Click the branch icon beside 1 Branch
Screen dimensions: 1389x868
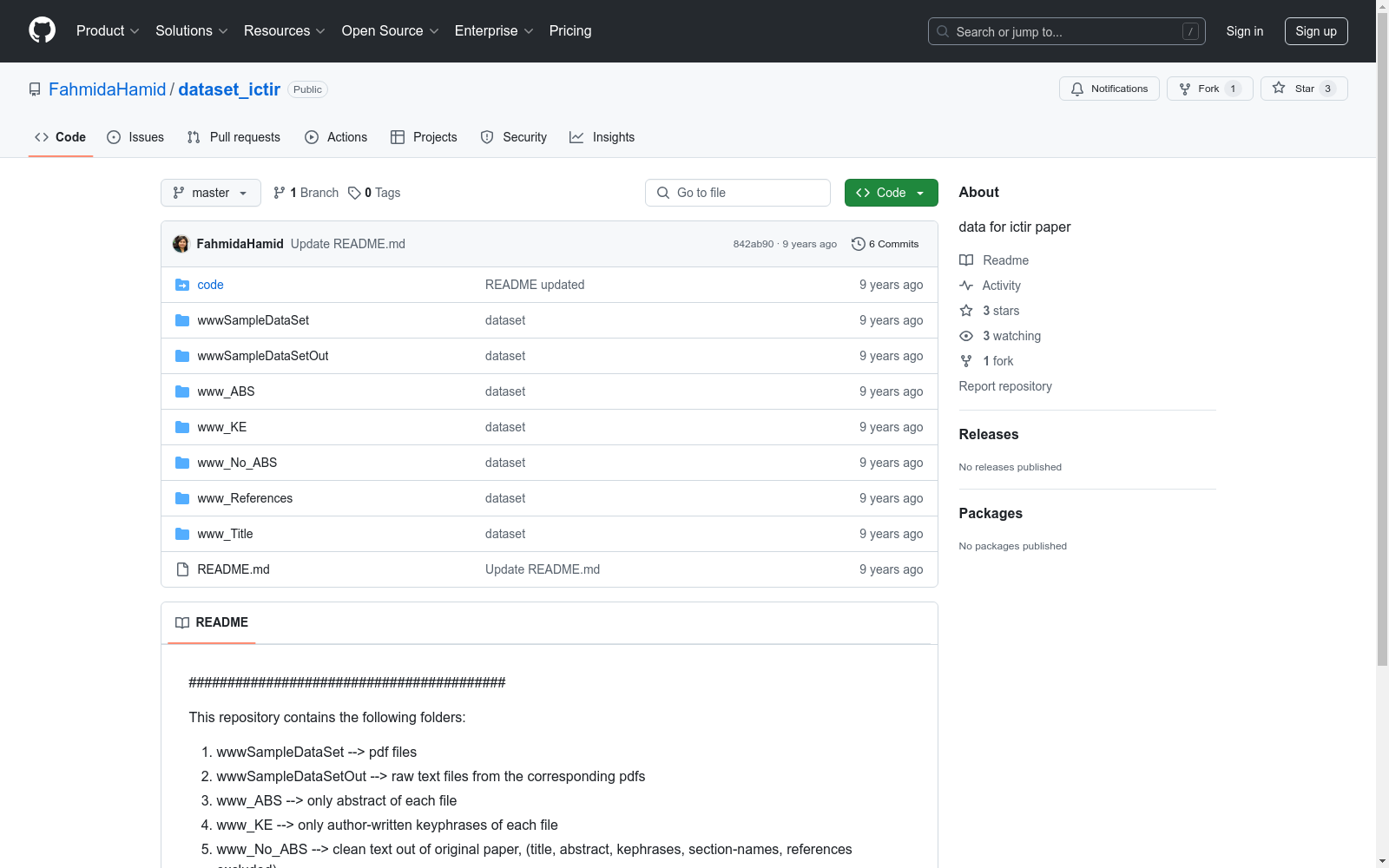coord(280,193)
